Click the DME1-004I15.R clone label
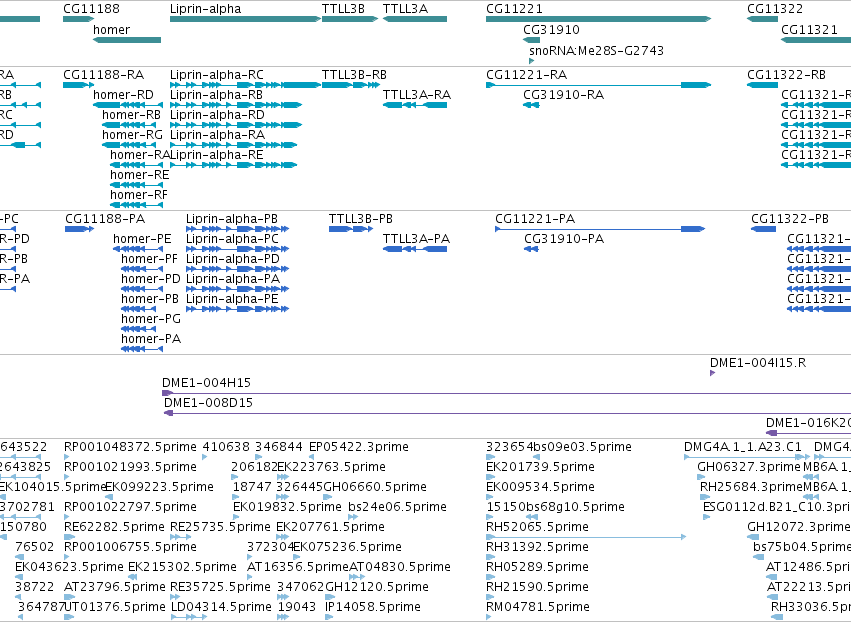The image size is (851, 622). point(758,363)
